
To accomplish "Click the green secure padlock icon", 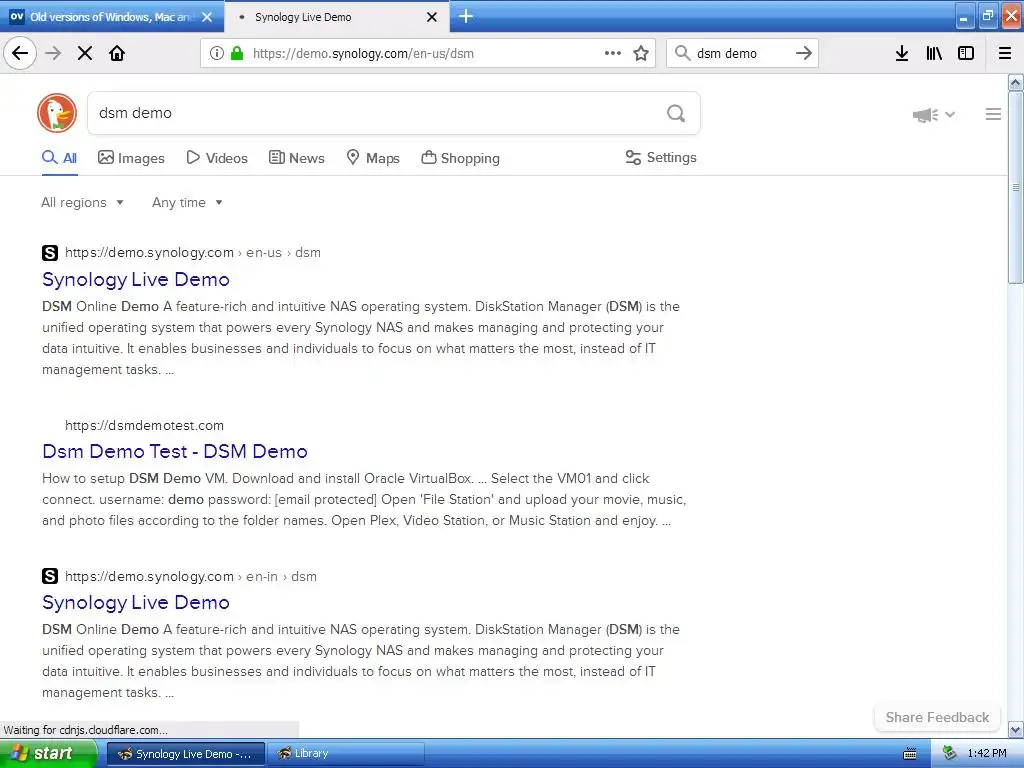I will [x=236, y=53].
